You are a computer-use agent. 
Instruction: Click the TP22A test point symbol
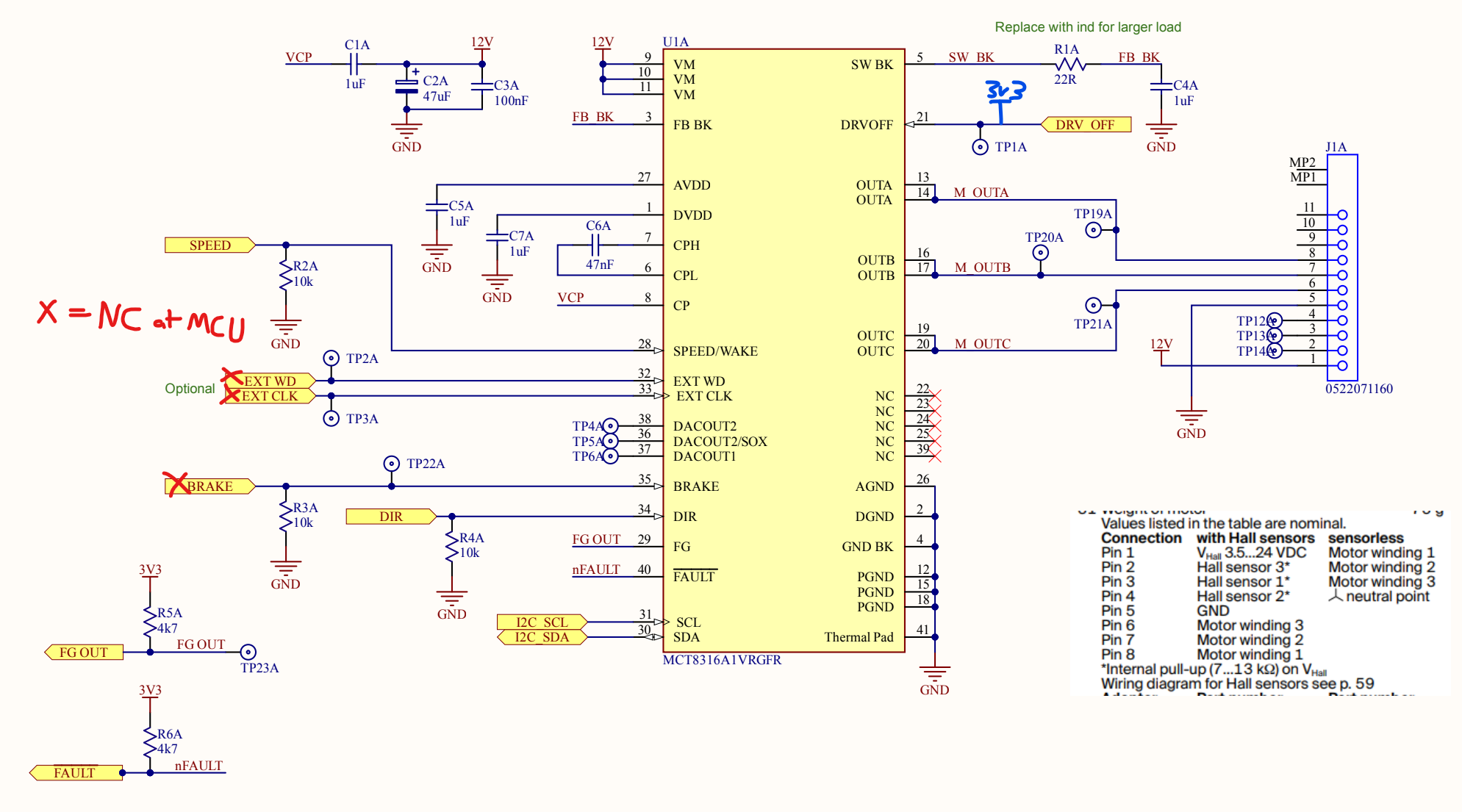tap(392, 464)
